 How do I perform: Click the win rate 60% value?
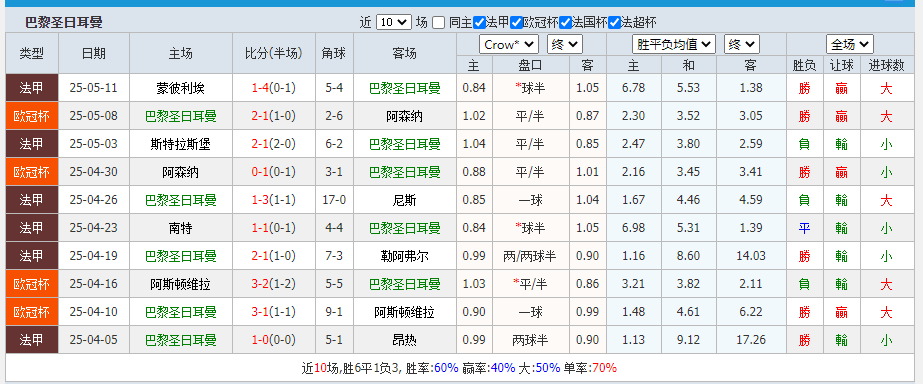click(x=446, y=369)
